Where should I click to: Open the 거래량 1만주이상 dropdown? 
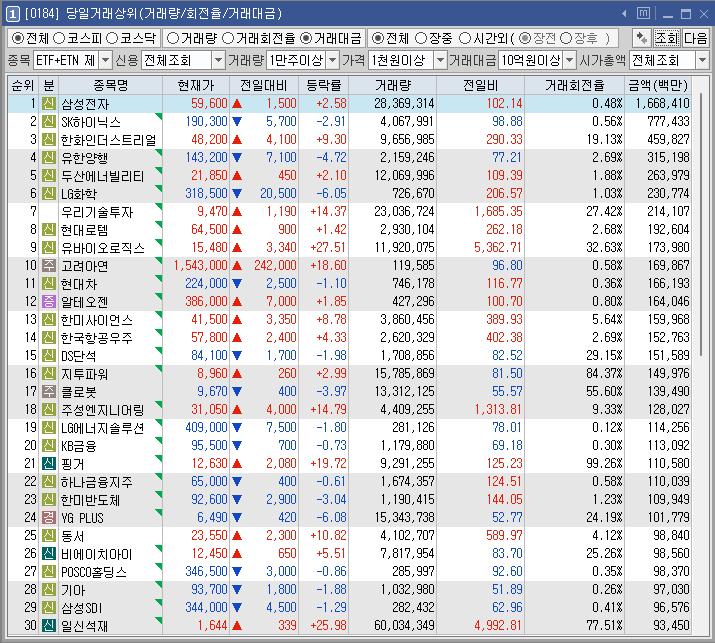pos(333,60)
